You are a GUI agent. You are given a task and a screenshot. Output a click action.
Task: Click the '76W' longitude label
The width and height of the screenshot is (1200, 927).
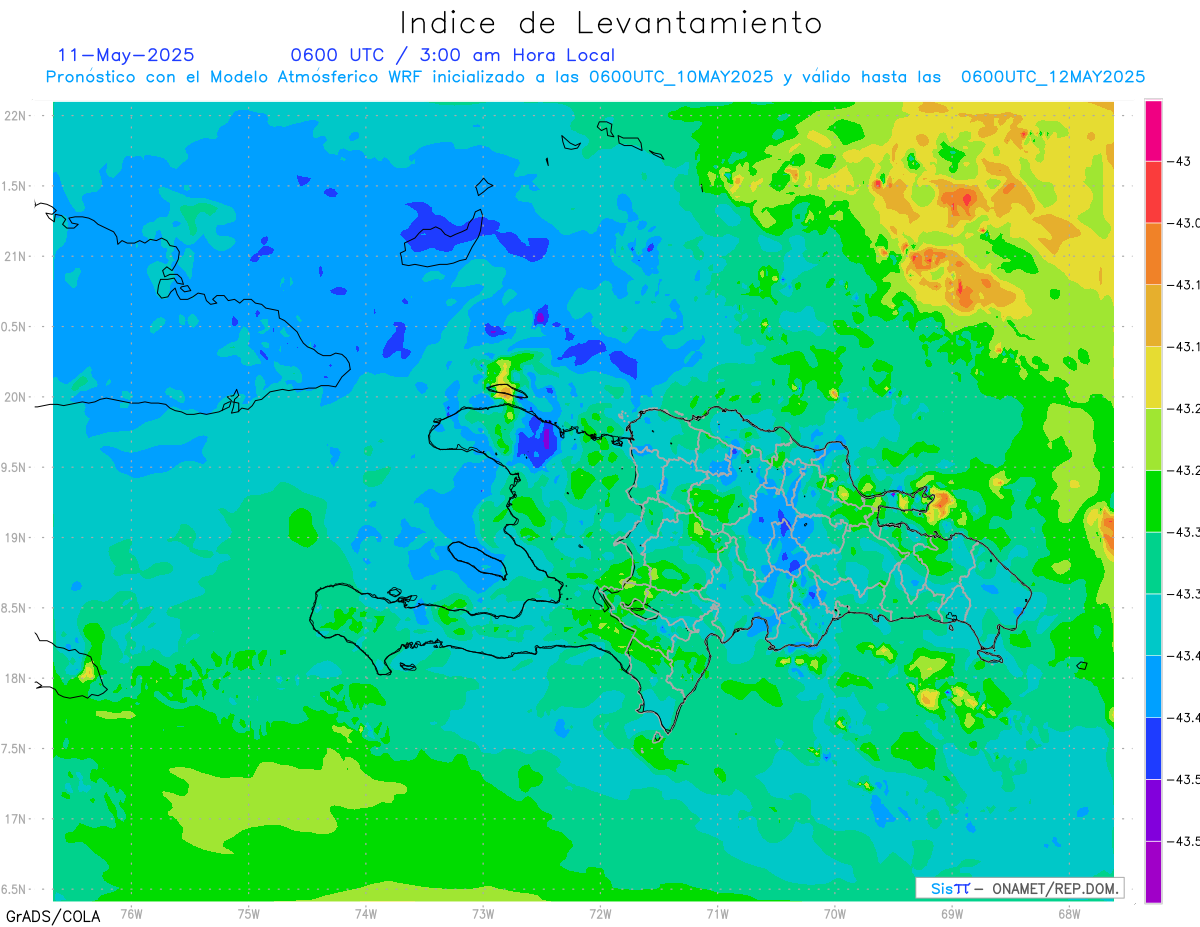click(131, 914)
